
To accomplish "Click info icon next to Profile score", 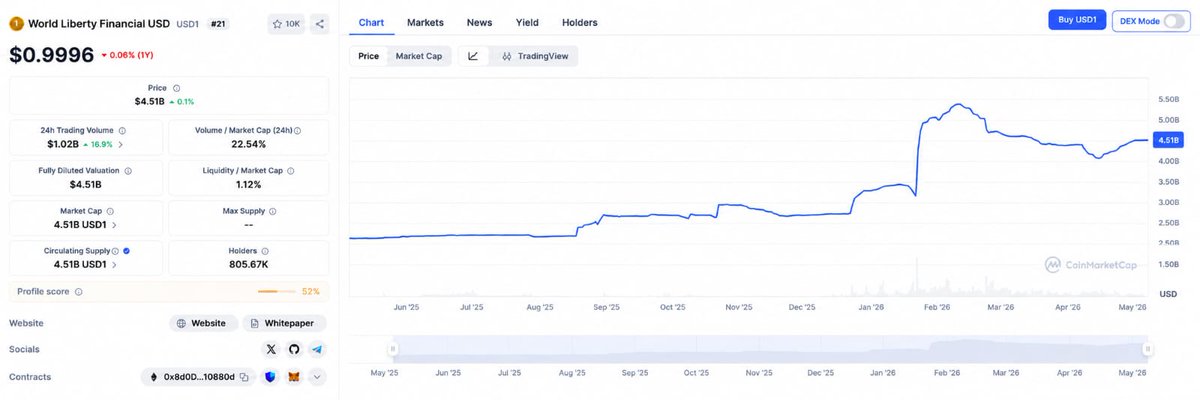I will point(79,291).
